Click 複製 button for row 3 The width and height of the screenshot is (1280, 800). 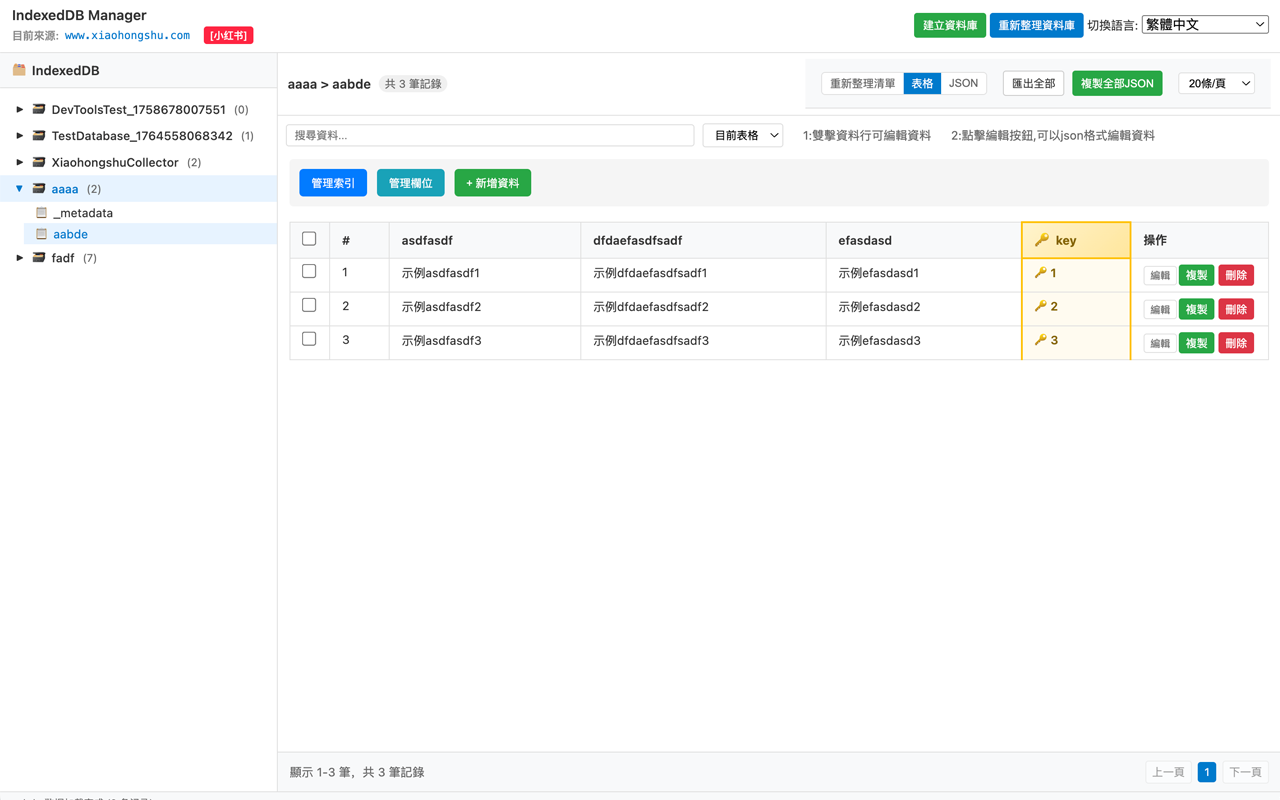pyautogui.click(x=1196, y=343)
